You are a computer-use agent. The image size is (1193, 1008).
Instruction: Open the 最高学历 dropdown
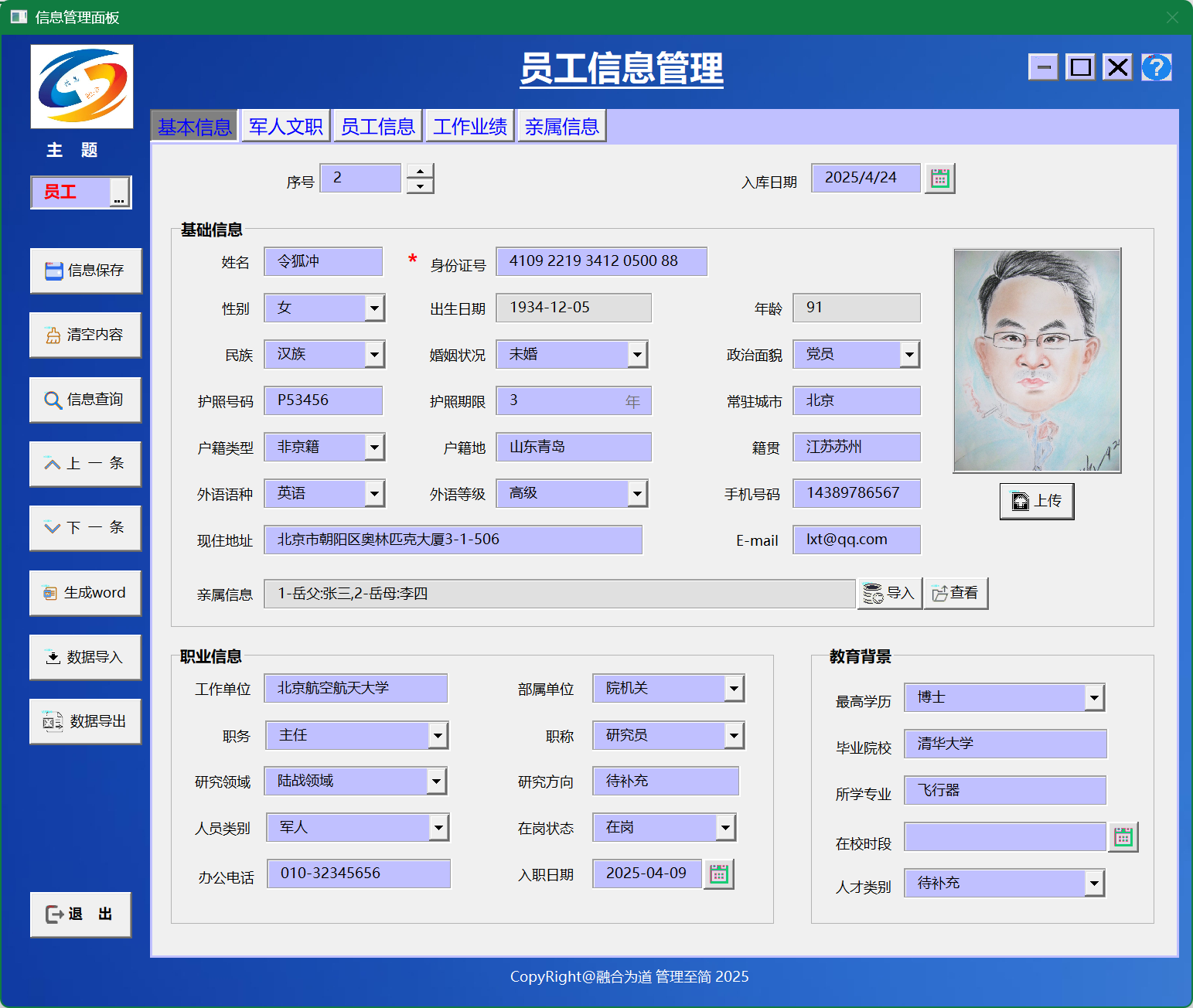(x=1094, y=697)
